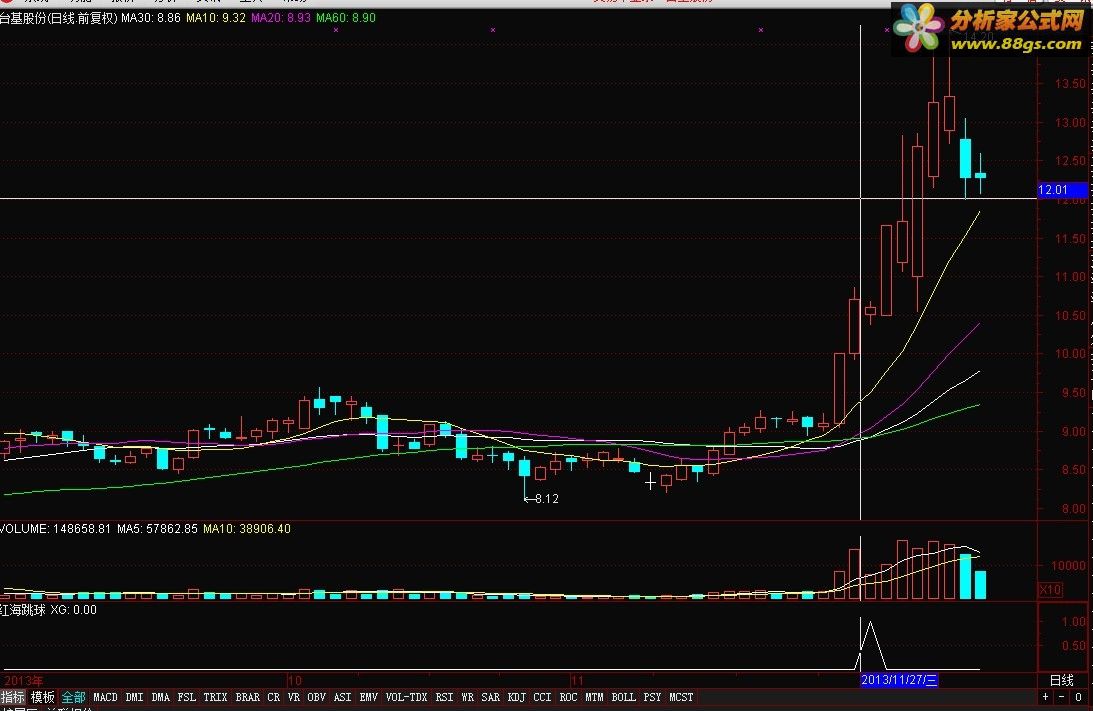Click the MA20: 8.93 label
This screenshot has height=711, width=1093.
coord(280,18)
